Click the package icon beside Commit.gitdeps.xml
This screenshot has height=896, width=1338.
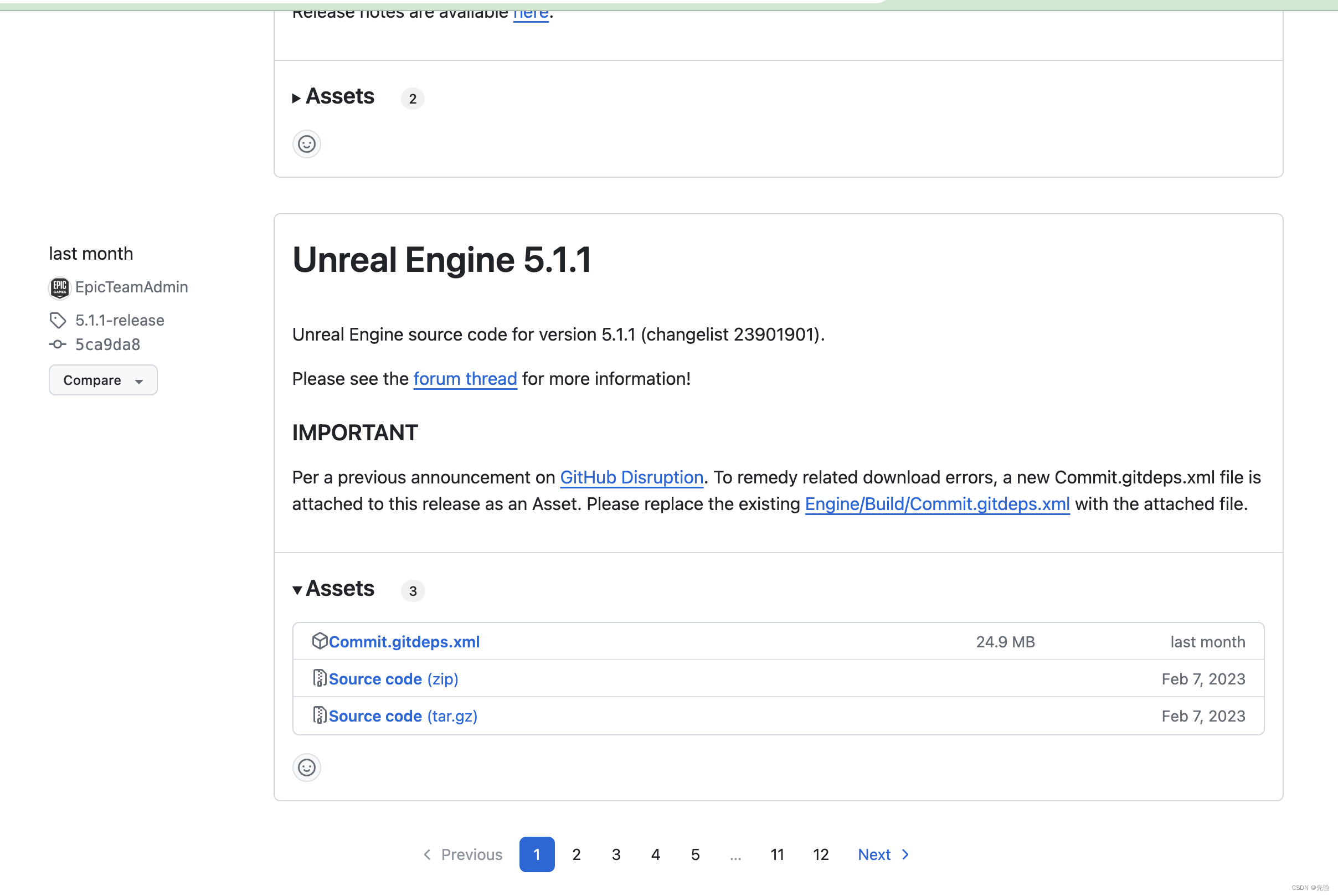[320, 641]
